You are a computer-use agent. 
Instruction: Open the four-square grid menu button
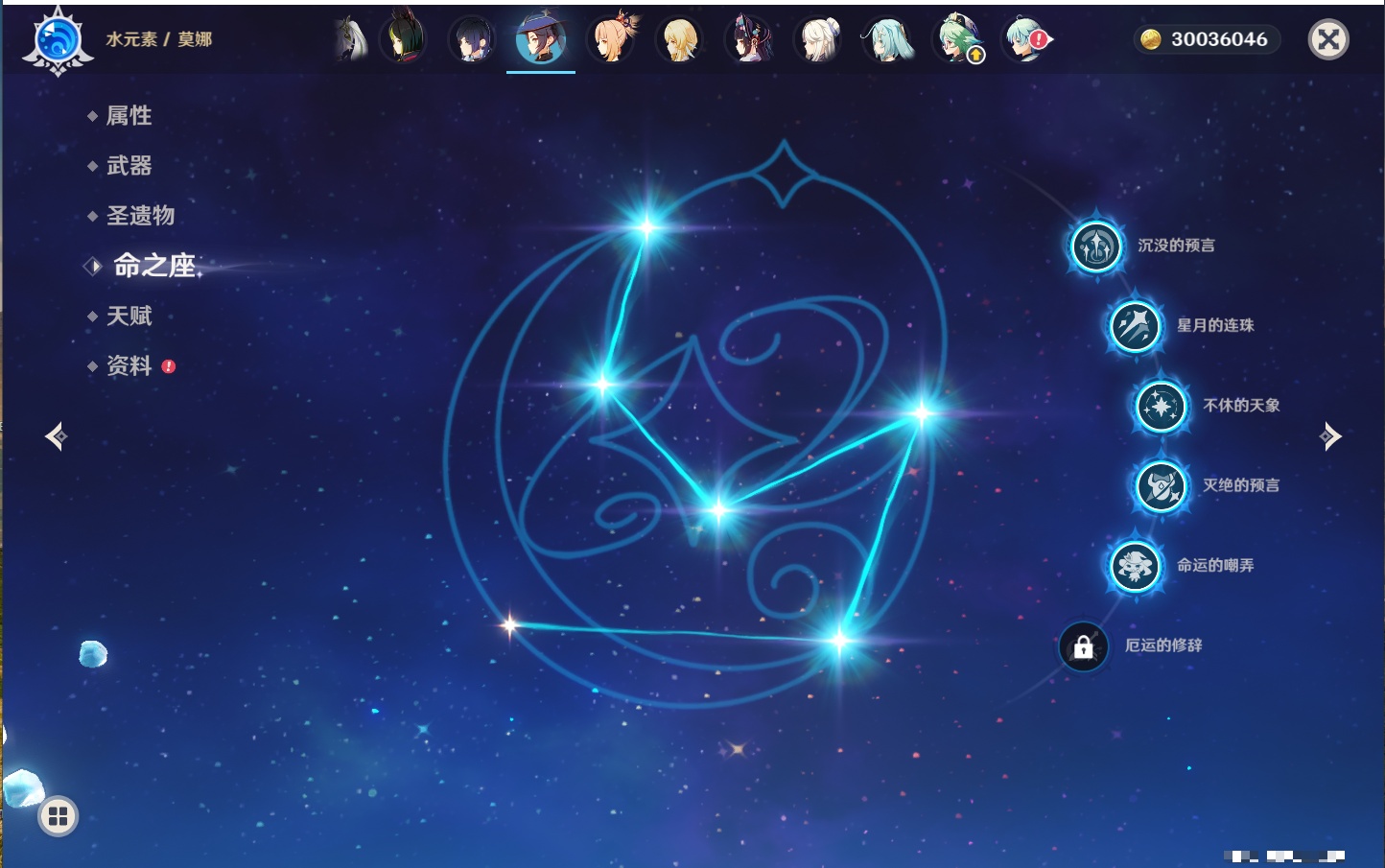[58, 816]
